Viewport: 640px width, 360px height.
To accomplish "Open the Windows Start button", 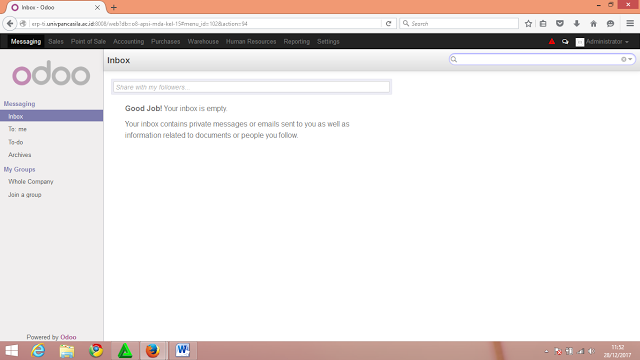I will 12,351.
